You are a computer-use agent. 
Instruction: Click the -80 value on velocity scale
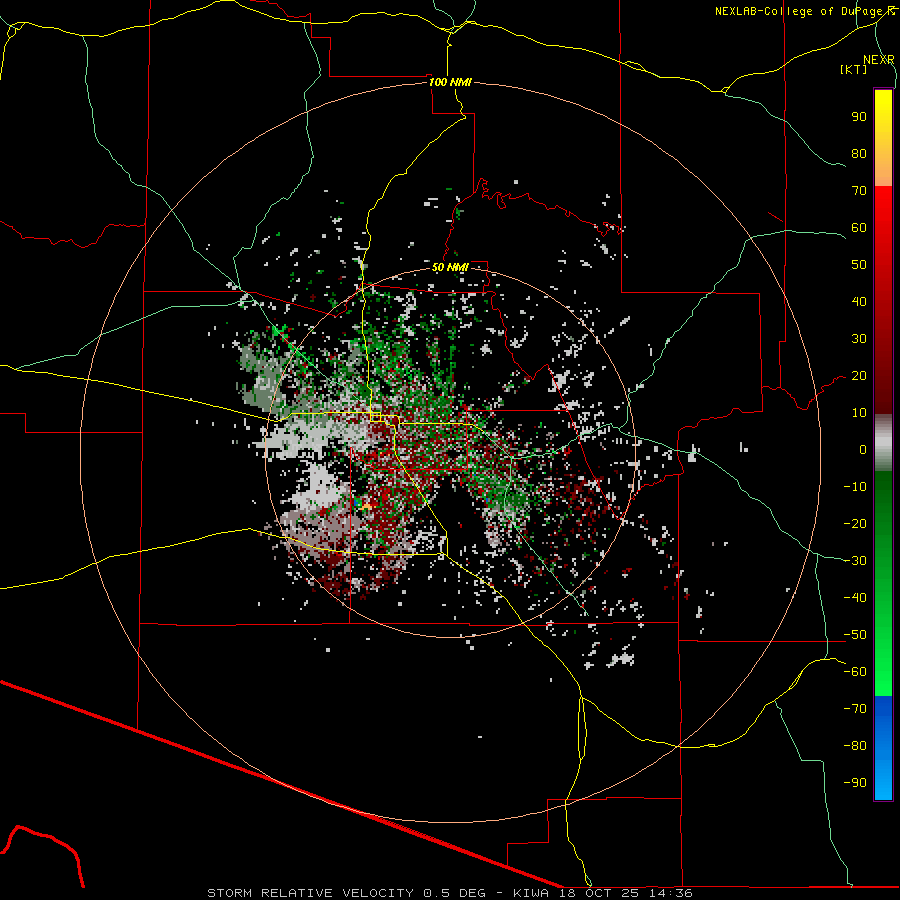pos(855,746)
